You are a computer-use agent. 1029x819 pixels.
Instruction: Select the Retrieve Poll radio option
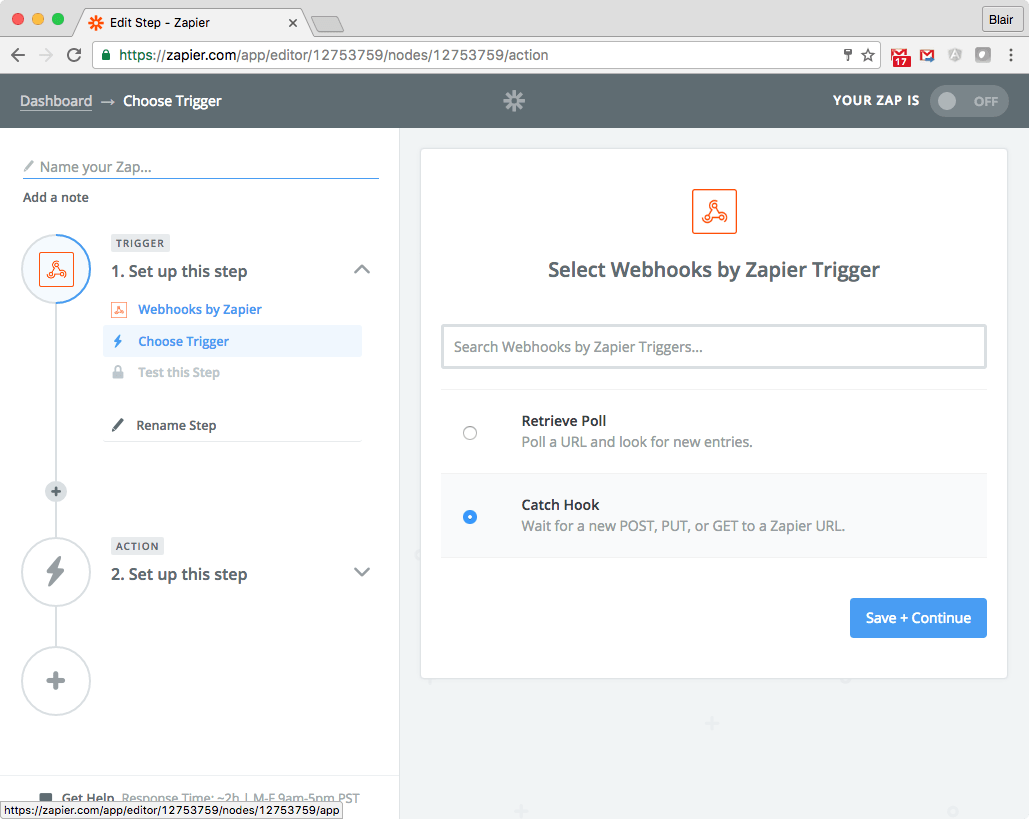pyautogui.click(x=470, y=432)
